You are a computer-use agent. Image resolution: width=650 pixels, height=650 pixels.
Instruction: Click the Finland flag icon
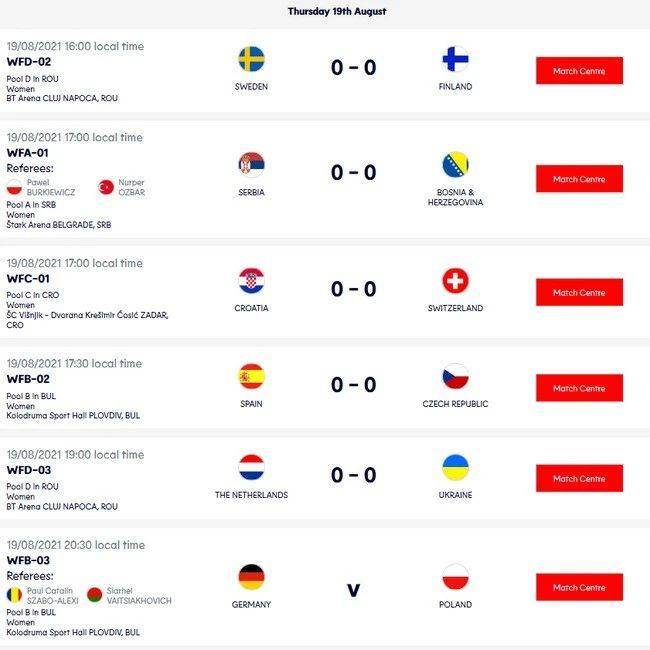[x=455, y=59]
